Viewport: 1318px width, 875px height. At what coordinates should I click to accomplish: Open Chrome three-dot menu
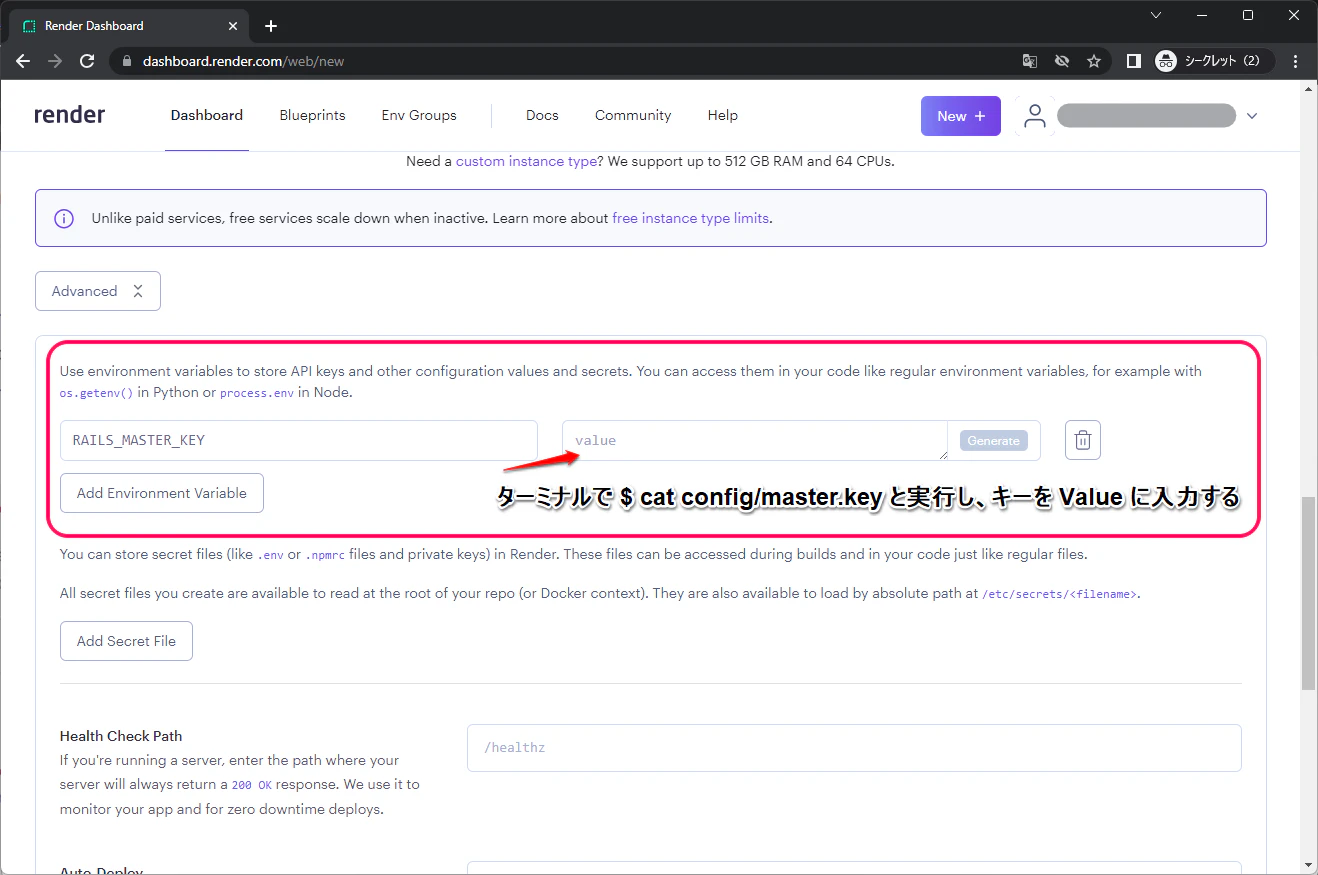tap(1296, 61)
